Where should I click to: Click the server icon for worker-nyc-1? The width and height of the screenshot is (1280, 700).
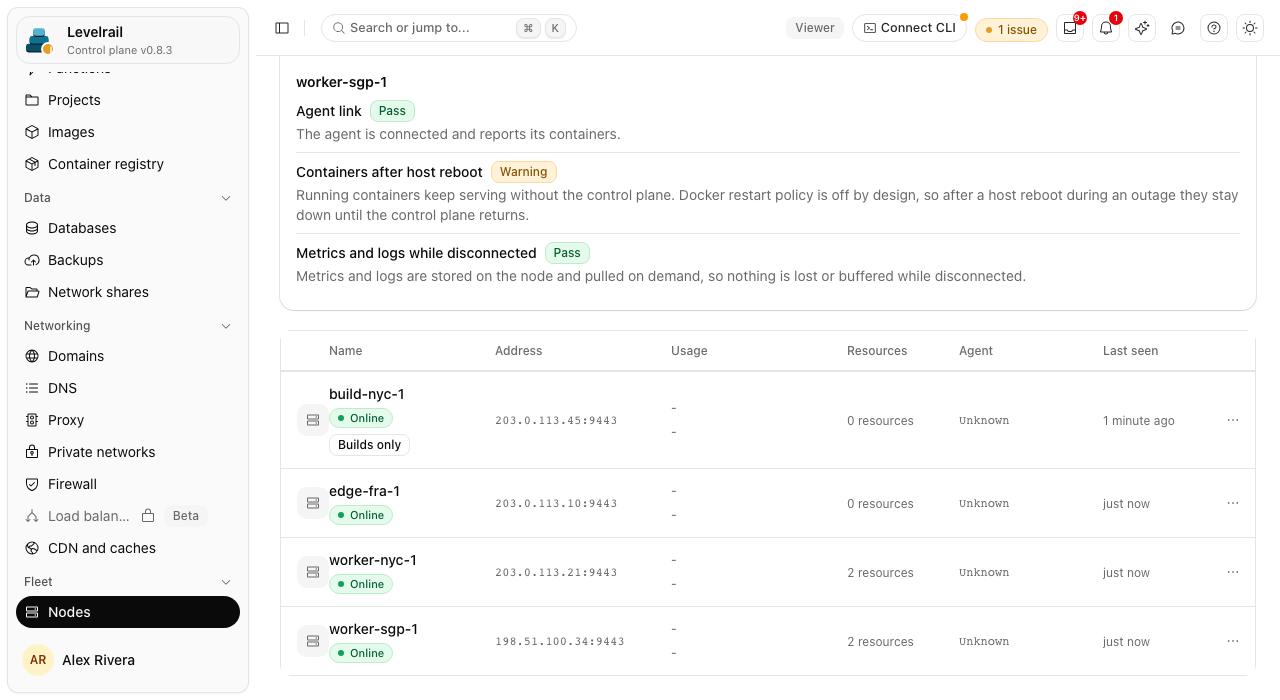[x=312, y=572]
